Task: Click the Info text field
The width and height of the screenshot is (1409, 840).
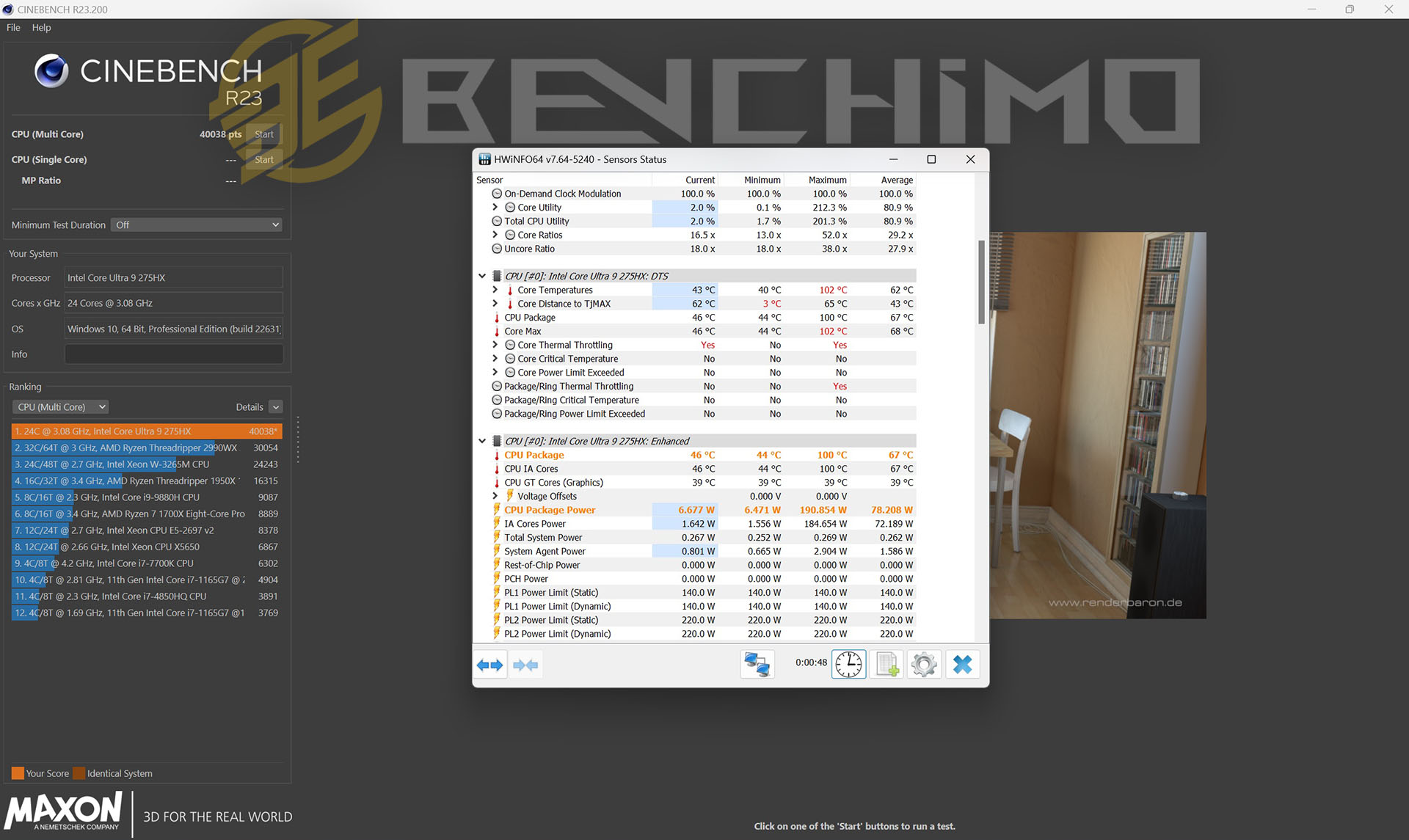Action: (174, 354)
